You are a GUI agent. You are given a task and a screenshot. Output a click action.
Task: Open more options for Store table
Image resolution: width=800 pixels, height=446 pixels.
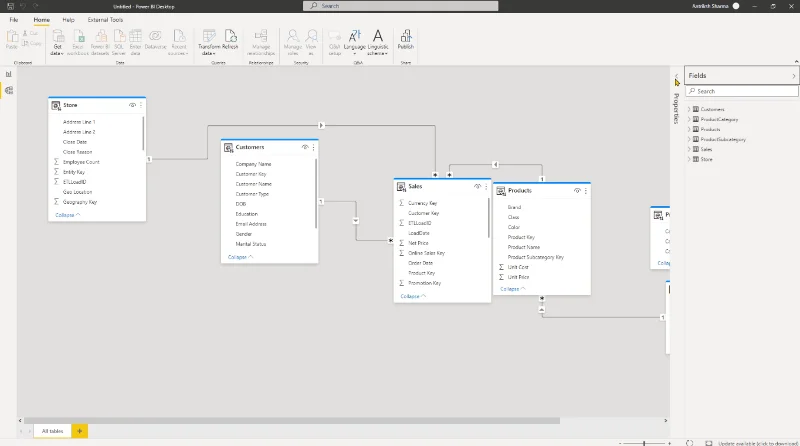[141, 105]
